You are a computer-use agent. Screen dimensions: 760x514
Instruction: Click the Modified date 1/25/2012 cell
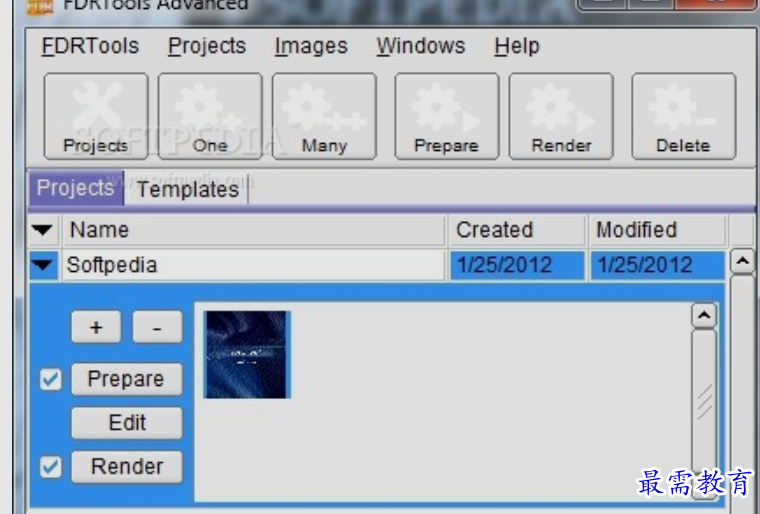pos(657,265)
